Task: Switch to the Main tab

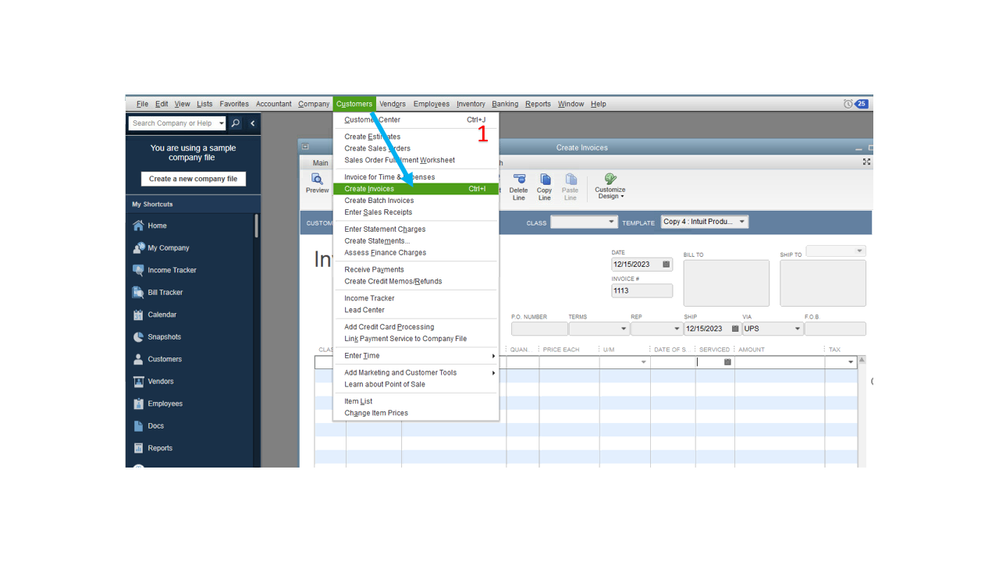Action: [x=320, y=163]
